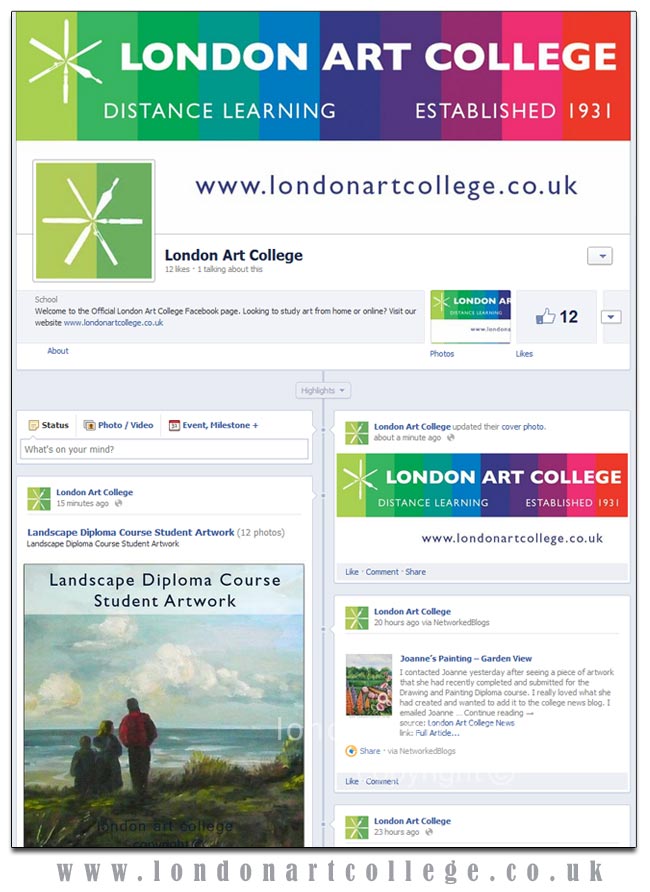
Task: Expand the dropdown arrow next to Likes box
Action: point(611,317)
